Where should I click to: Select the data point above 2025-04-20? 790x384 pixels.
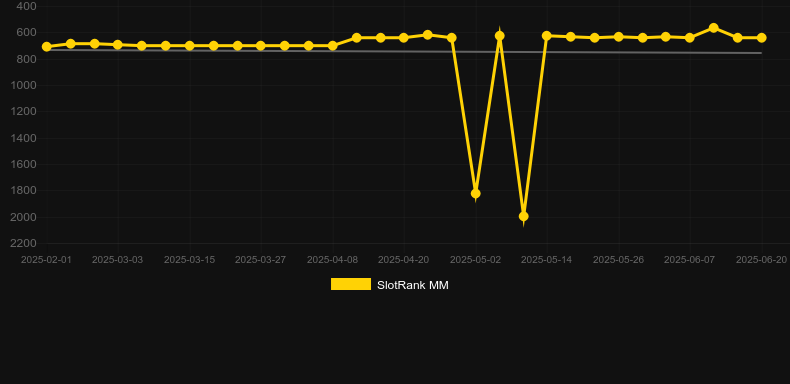[x=404, y=38]
